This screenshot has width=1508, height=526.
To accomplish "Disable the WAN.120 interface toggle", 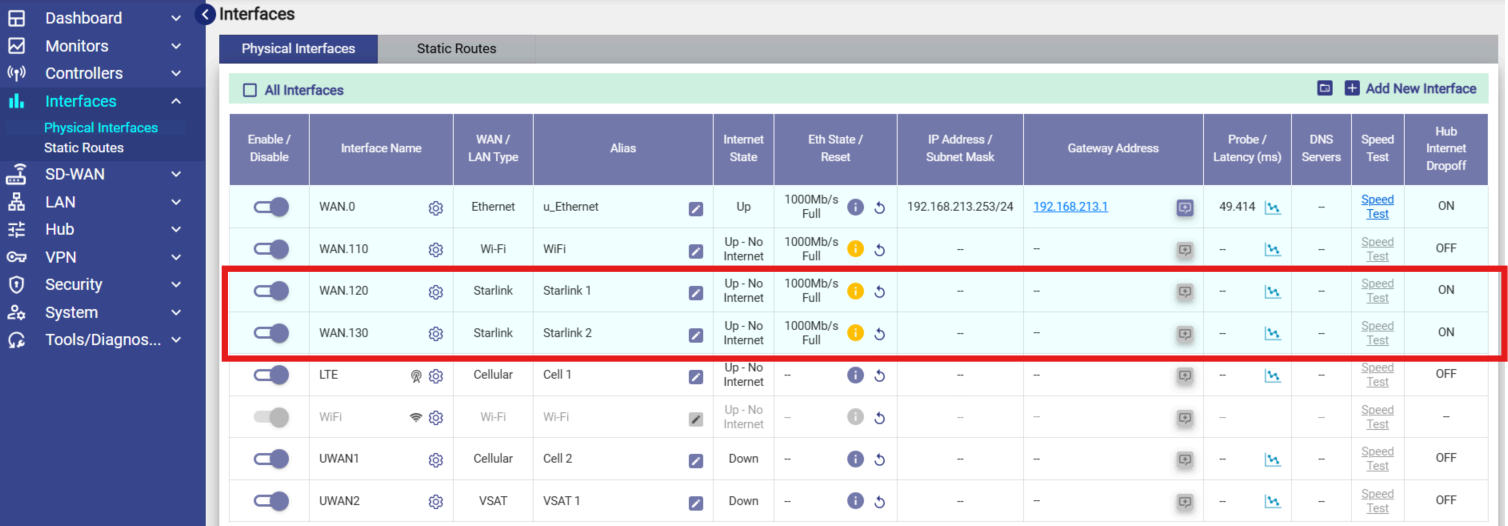I will [x=270, y=291].
